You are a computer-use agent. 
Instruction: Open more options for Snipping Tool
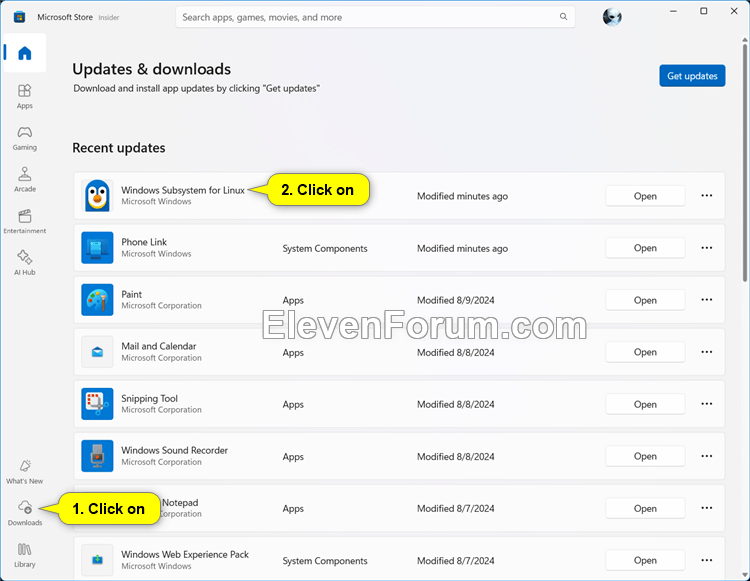pyautogui.click(x=706, y=404)
